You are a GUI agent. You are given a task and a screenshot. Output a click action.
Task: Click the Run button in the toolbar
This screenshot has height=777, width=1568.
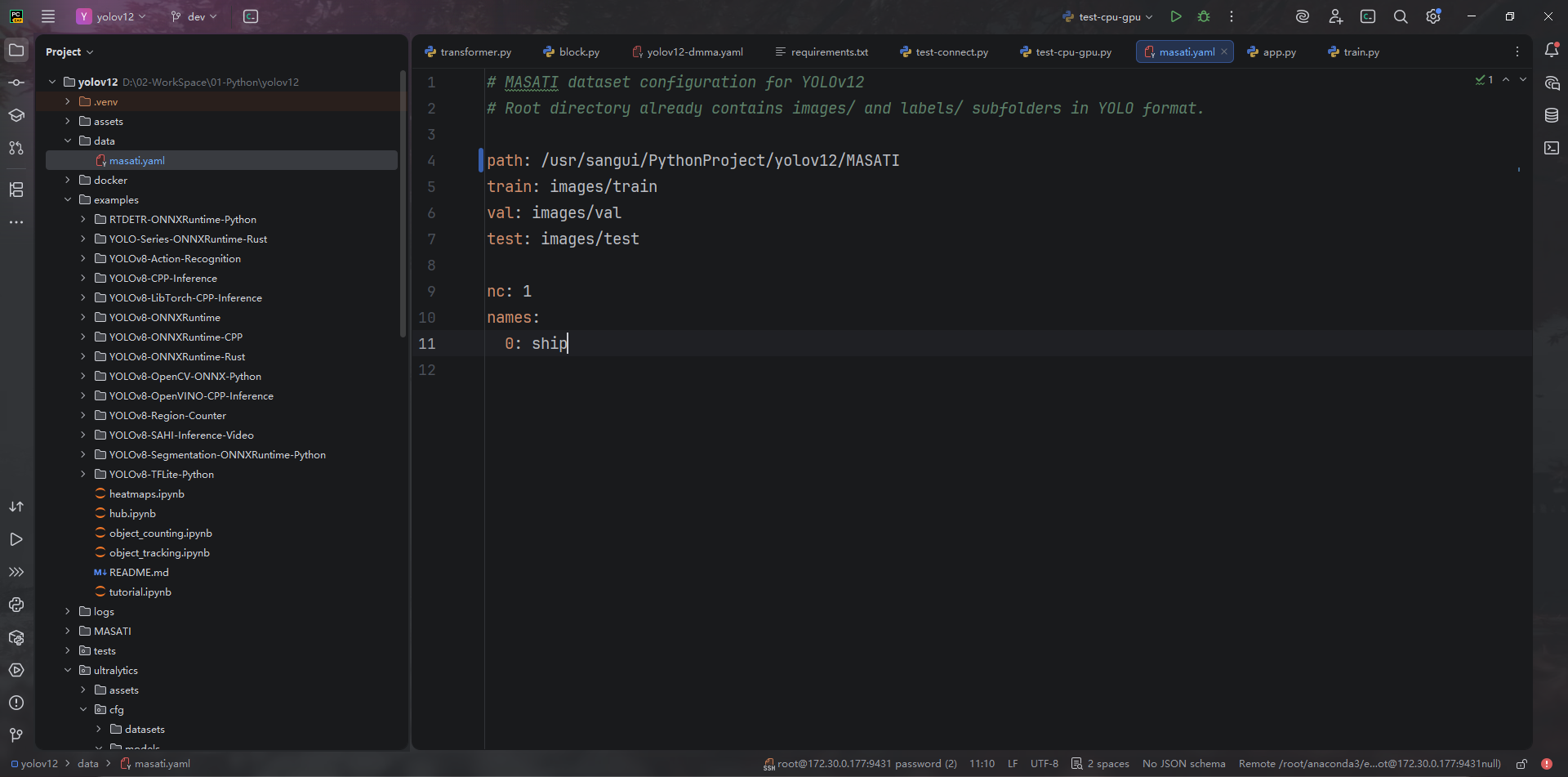point(1175,16)
